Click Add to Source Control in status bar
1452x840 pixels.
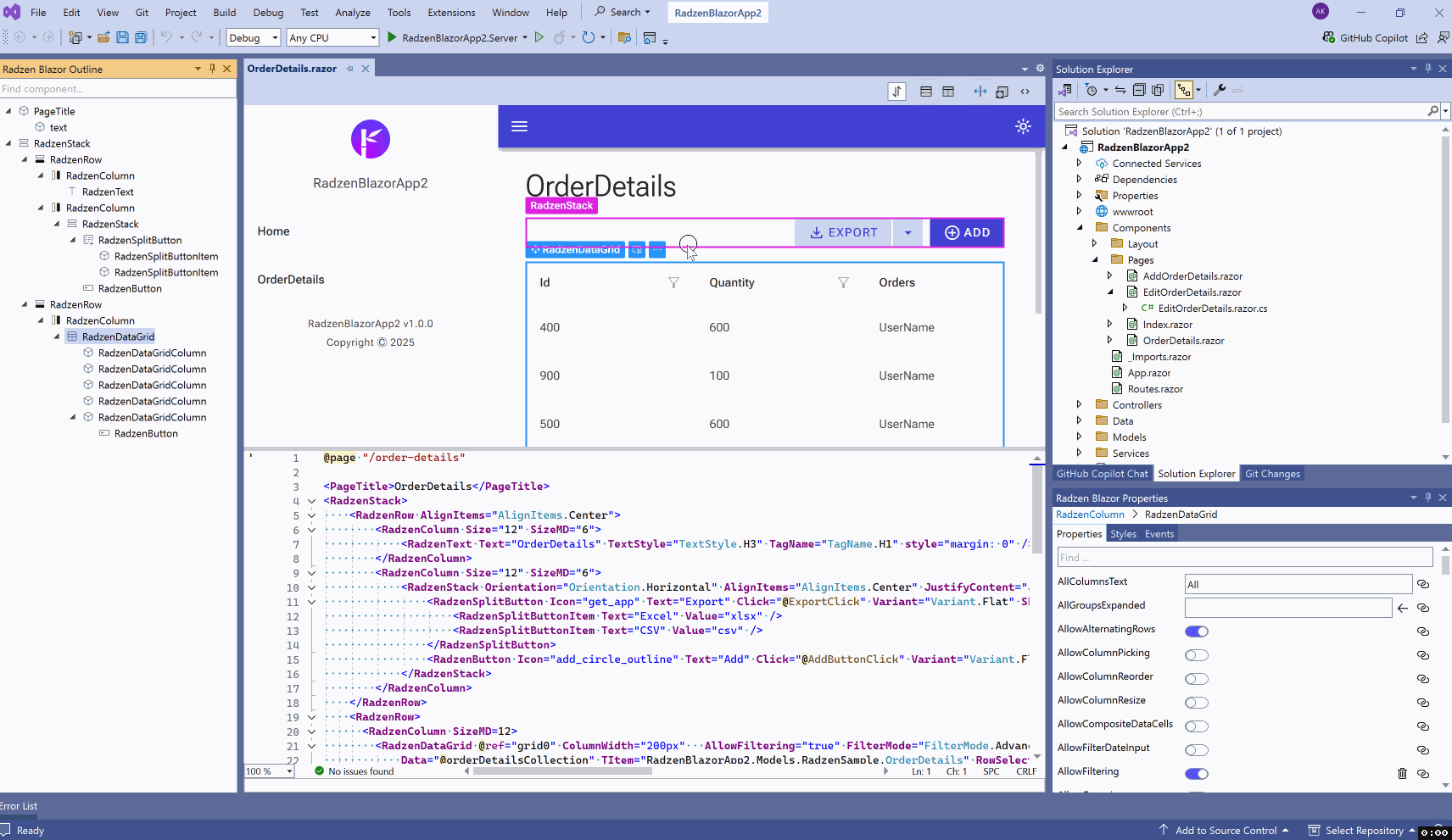pos(1226,831)
